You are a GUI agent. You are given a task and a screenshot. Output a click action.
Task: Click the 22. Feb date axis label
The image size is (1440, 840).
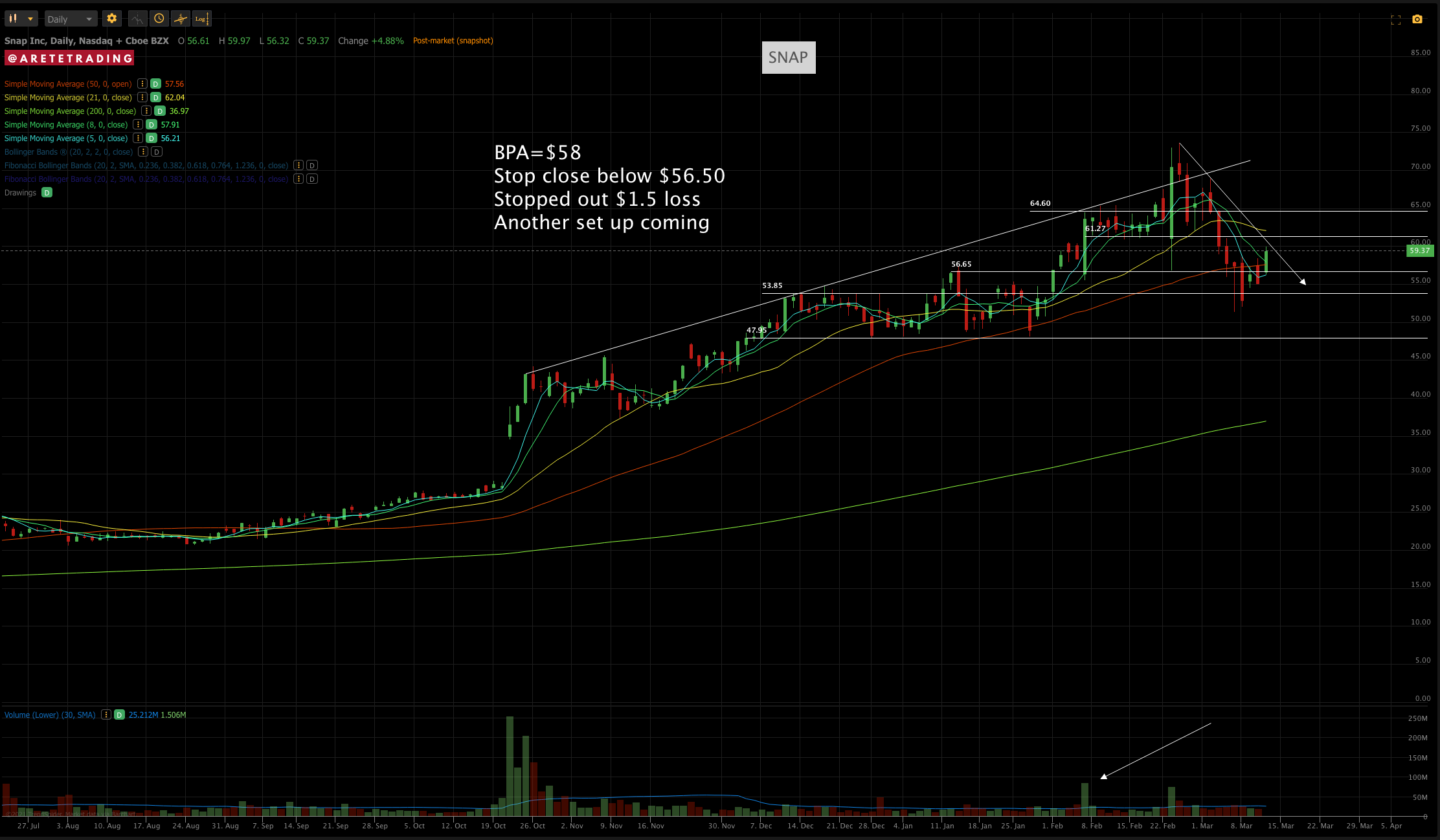1163,826
